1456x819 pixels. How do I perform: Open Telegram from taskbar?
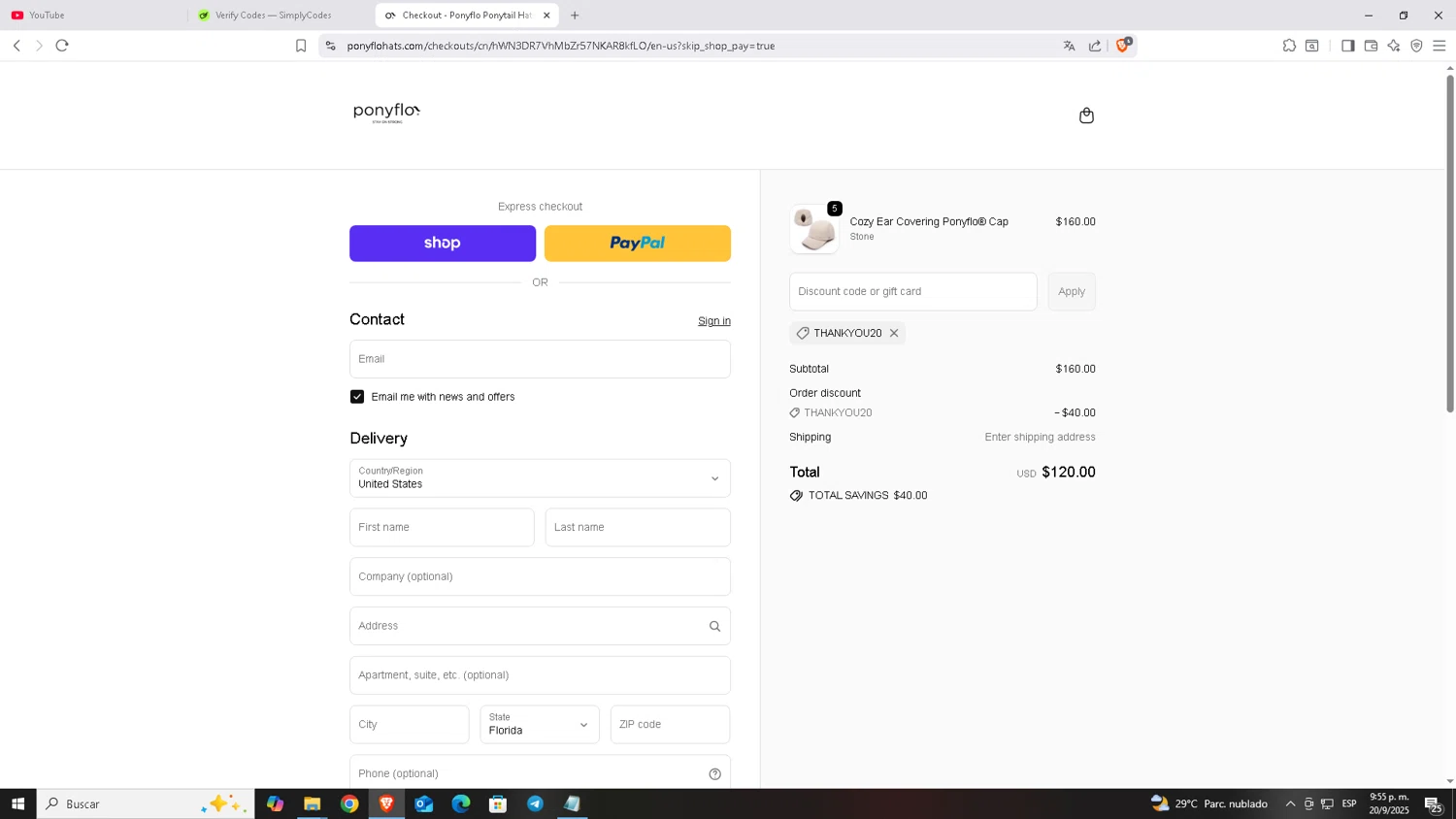[535, 803]
